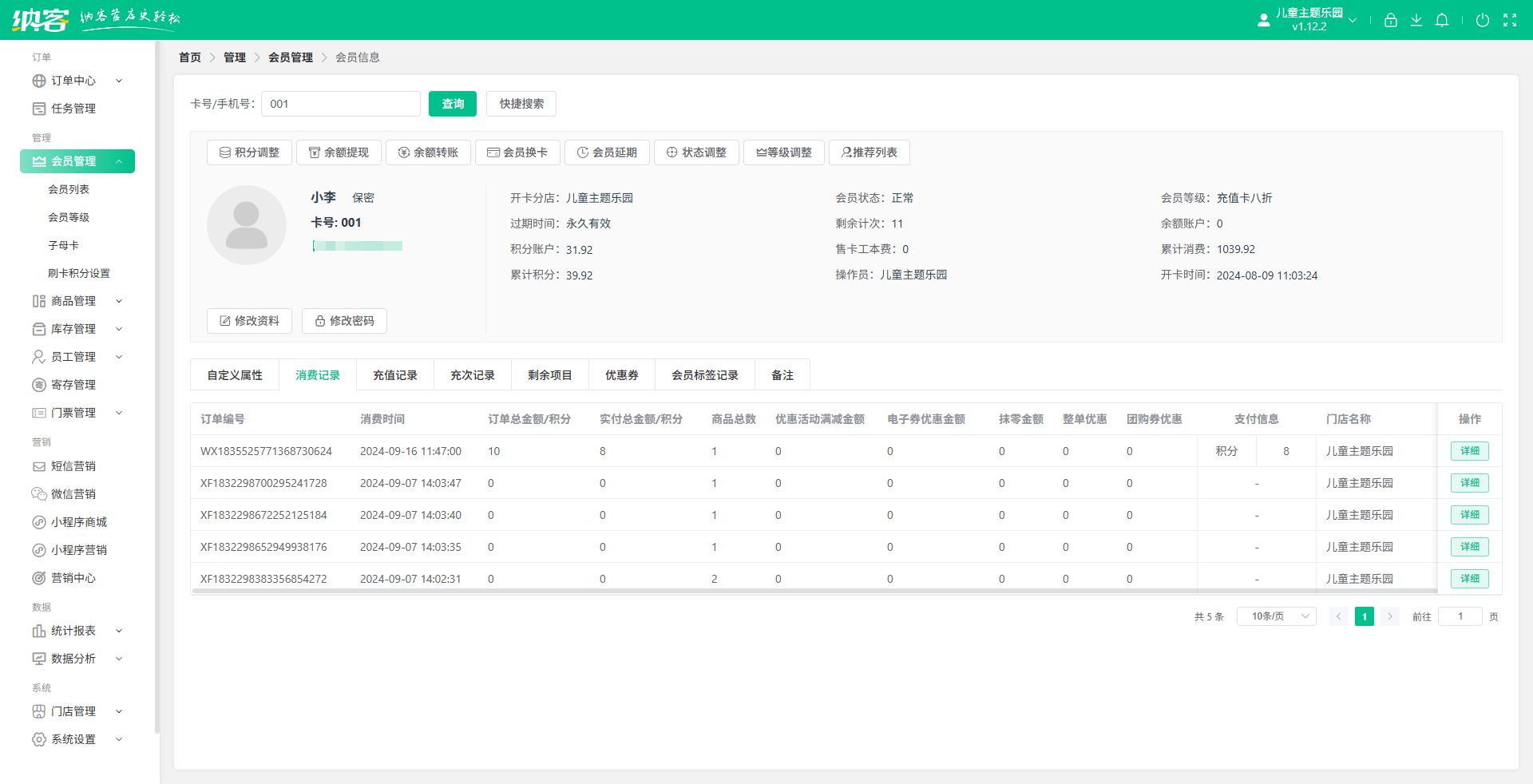Click the lock screen icon in header

pyautogui.click(x=1390, y=20)
